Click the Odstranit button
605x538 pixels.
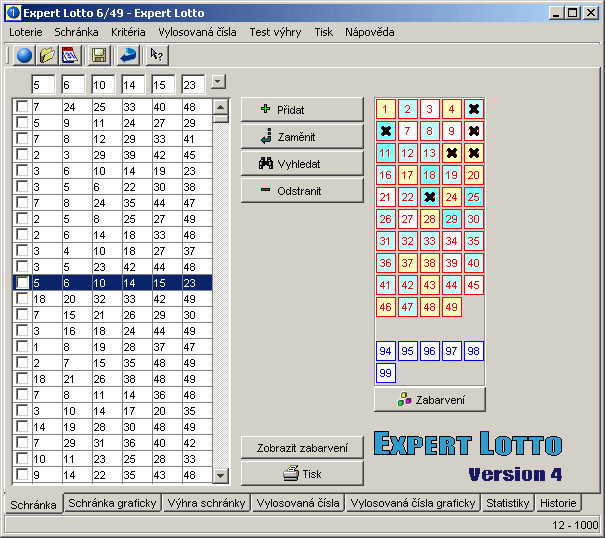pyautogui.click(x=302, y=191)
